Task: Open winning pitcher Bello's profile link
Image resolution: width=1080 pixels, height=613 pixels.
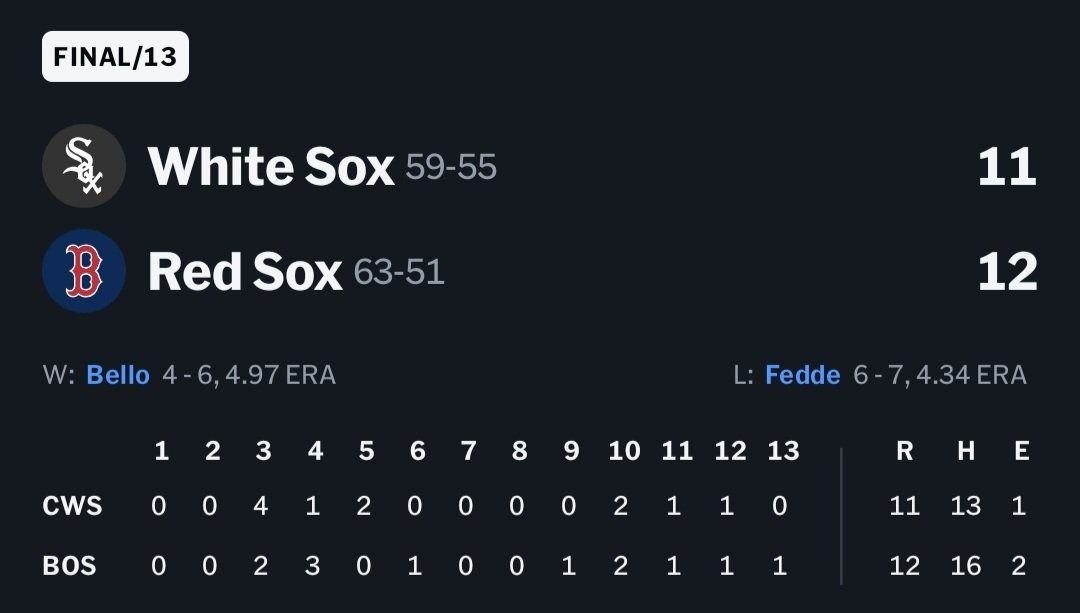Action: click(118, 375)
